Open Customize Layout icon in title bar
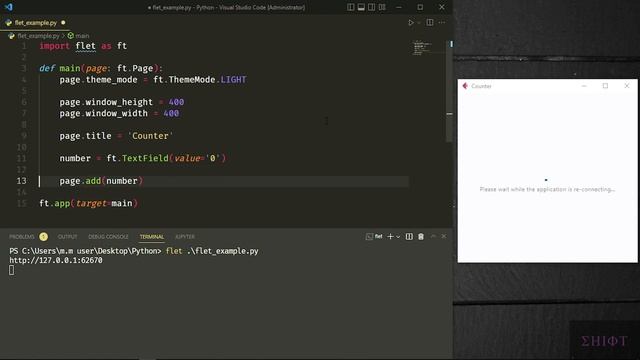This screenshot has width=640, height=360. pos(382,7)
